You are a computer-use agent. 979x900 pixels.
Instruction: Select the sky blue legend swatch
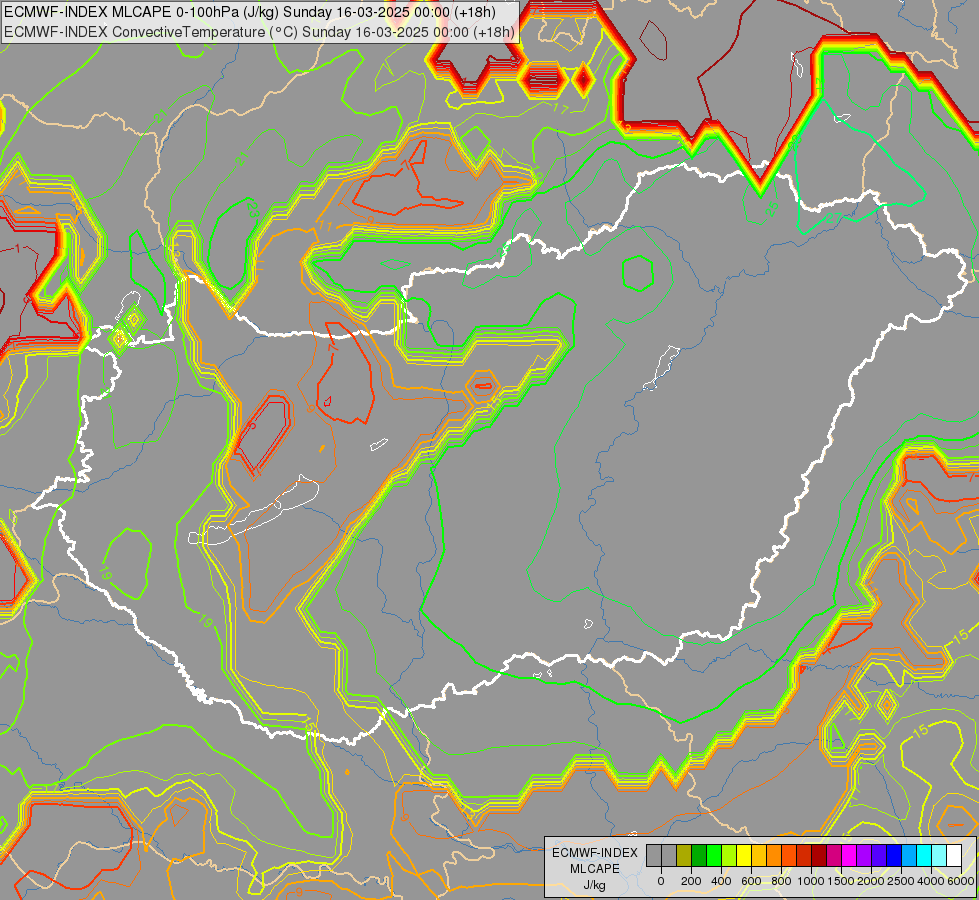910,855
